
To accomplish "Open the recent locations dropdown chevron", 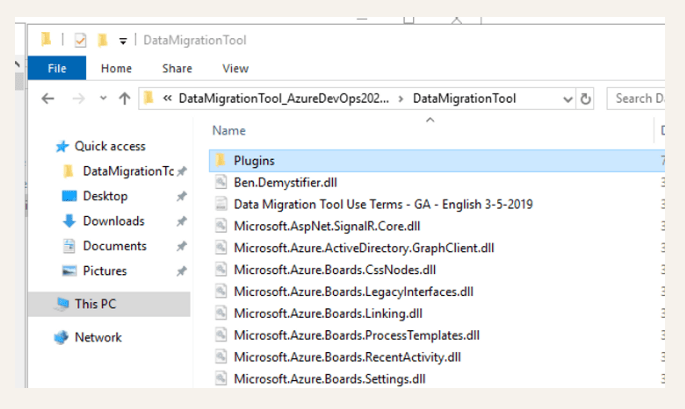I will click(103, 98).
